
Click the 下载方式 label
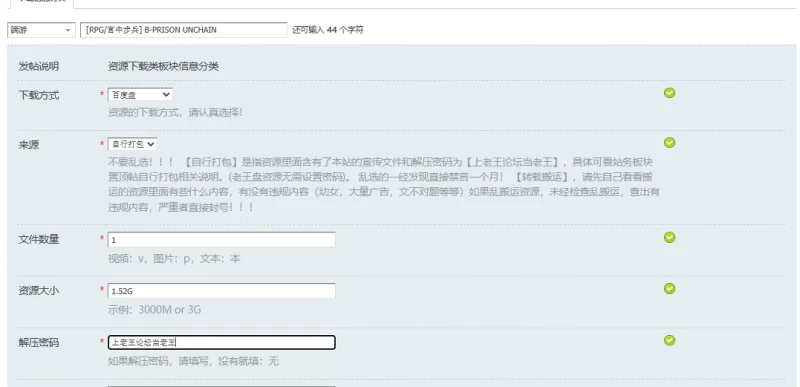[x=39, y=95]
